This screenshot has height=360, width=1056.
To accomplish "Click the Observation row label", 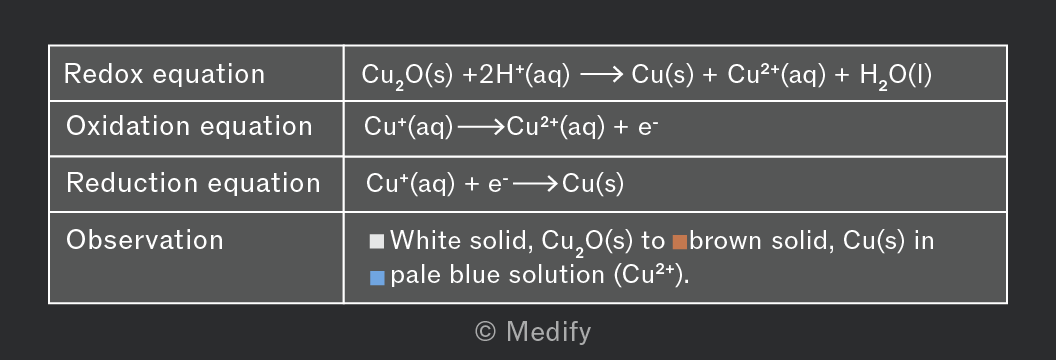I will point(145,240).
